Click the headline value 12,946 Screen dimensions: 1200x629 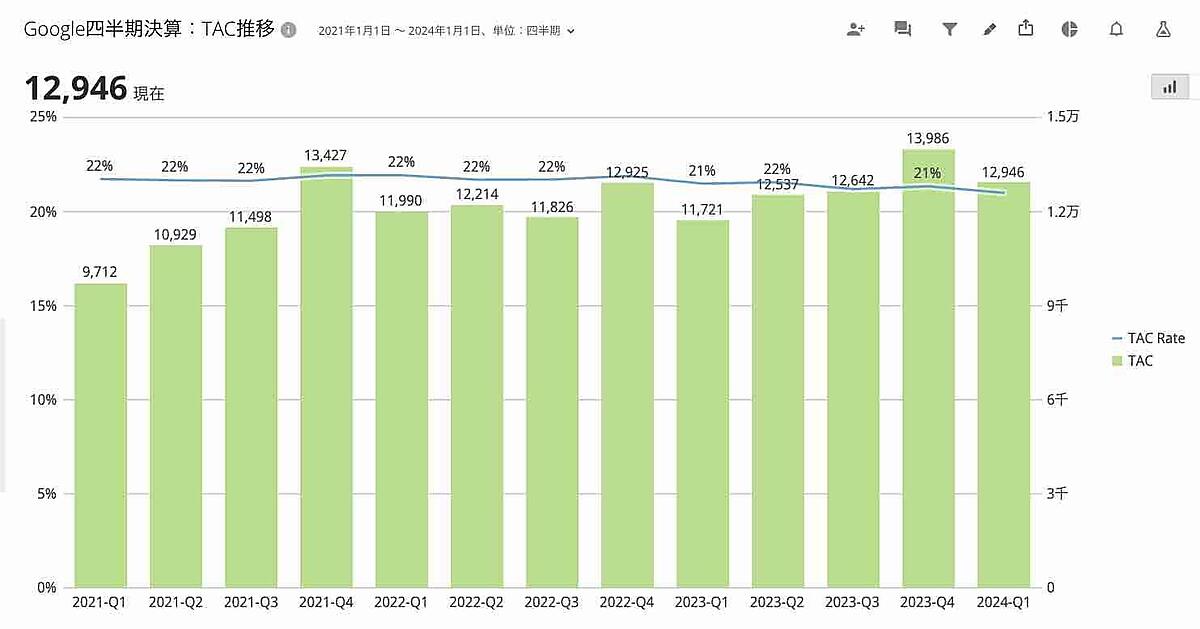pos(75,89)
